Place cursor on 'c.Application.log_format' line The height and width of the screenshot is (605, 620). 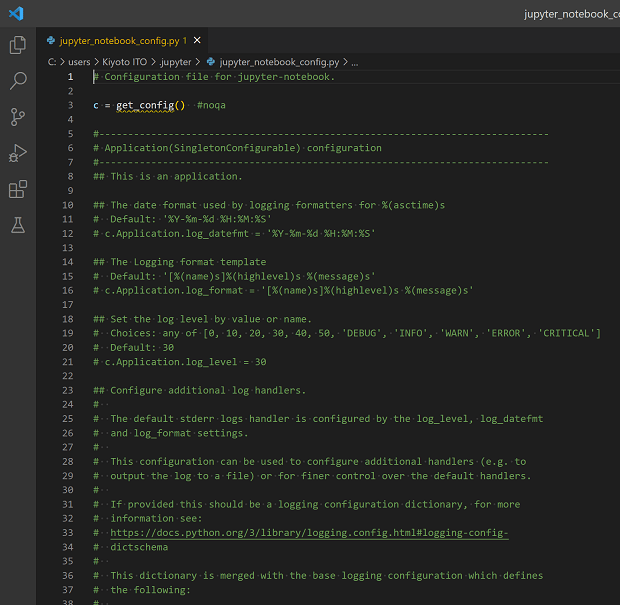click(283, 291)
